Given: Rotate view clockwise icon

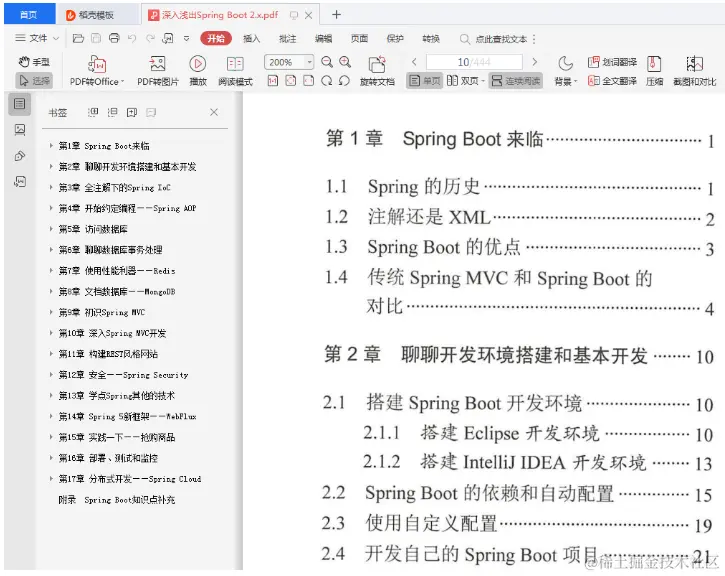Looking at the screenshot, I should click(x=326, y=81).
